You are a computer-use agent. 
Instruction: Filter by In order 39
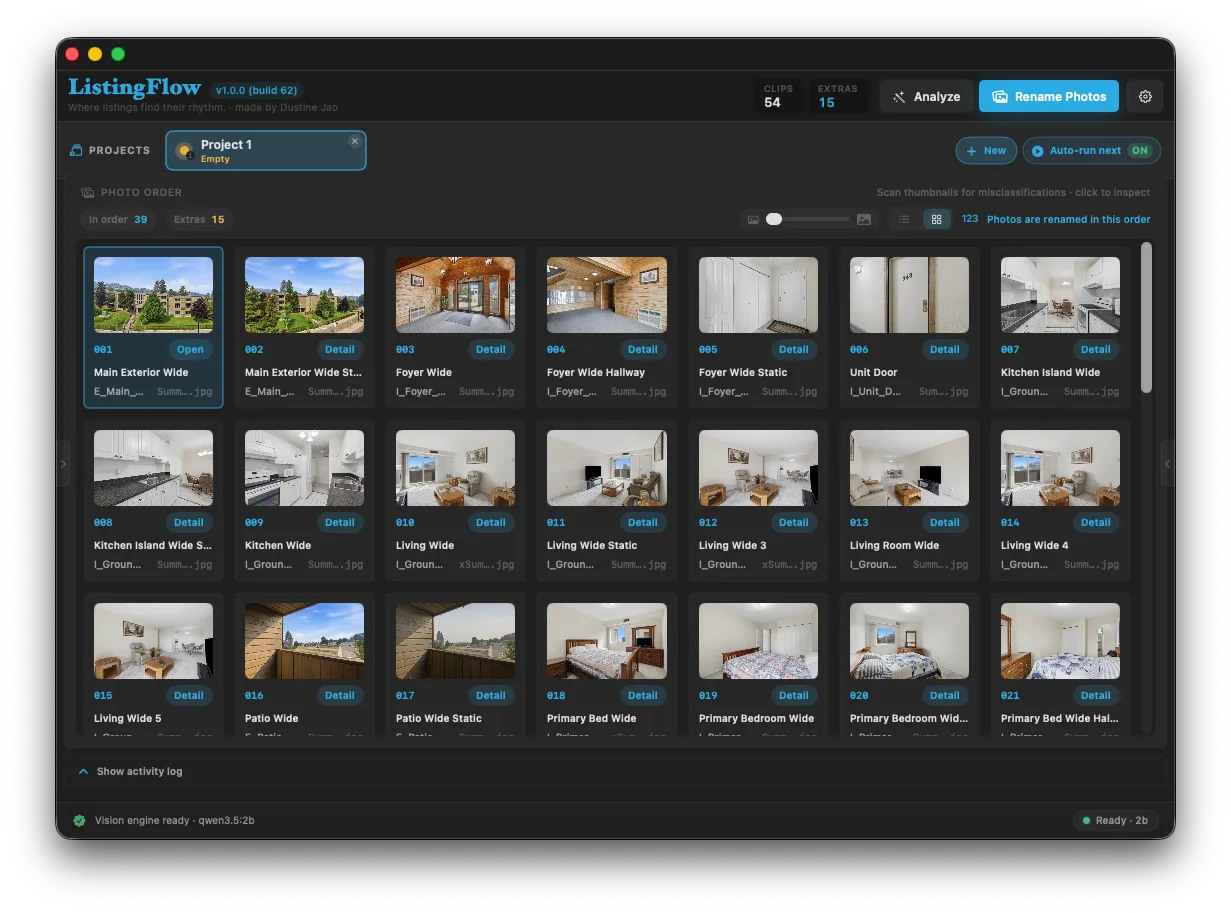(118, 219)
